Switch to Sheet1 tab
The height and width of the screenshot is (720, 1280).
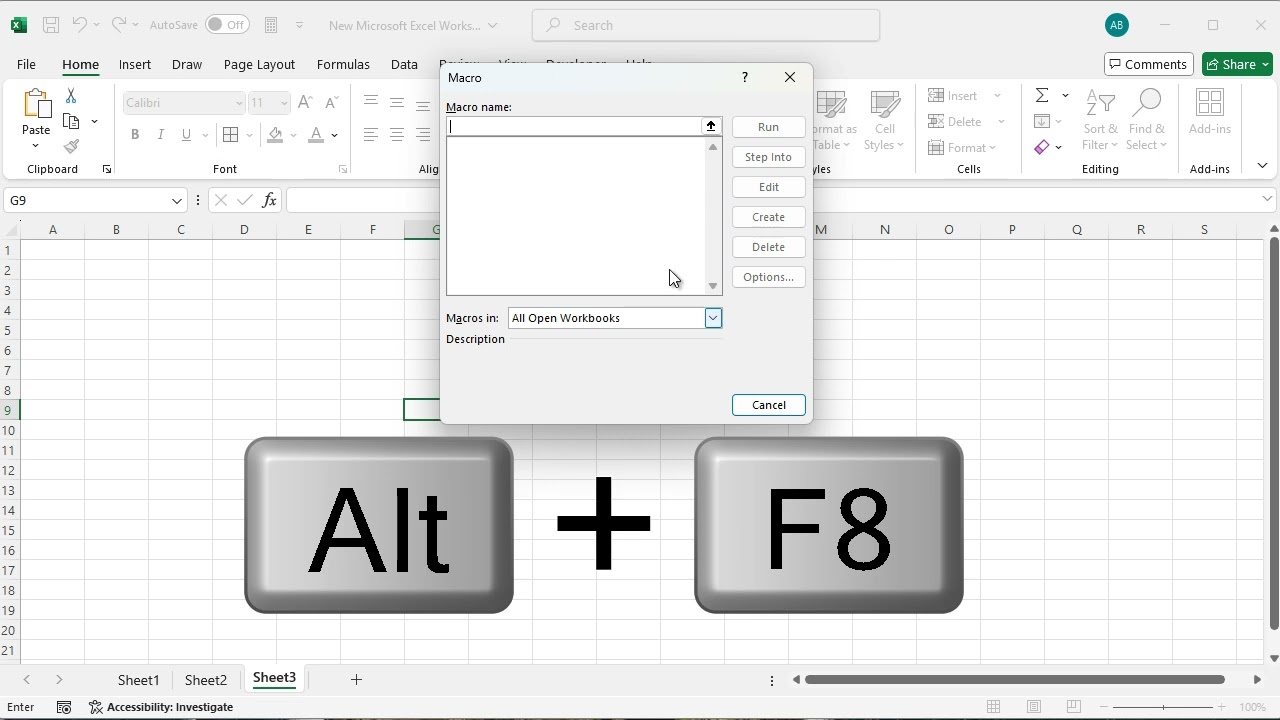[x=139, y=680]
